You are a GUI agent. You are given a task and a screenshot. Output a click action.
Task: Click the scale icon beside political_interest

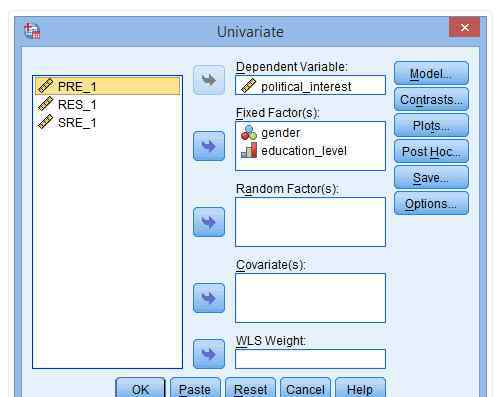click(249, 86)
